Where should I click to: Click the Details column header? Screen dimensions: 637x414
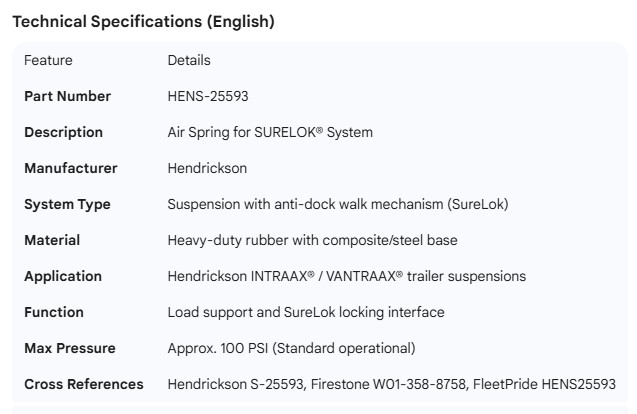point(189,60)
